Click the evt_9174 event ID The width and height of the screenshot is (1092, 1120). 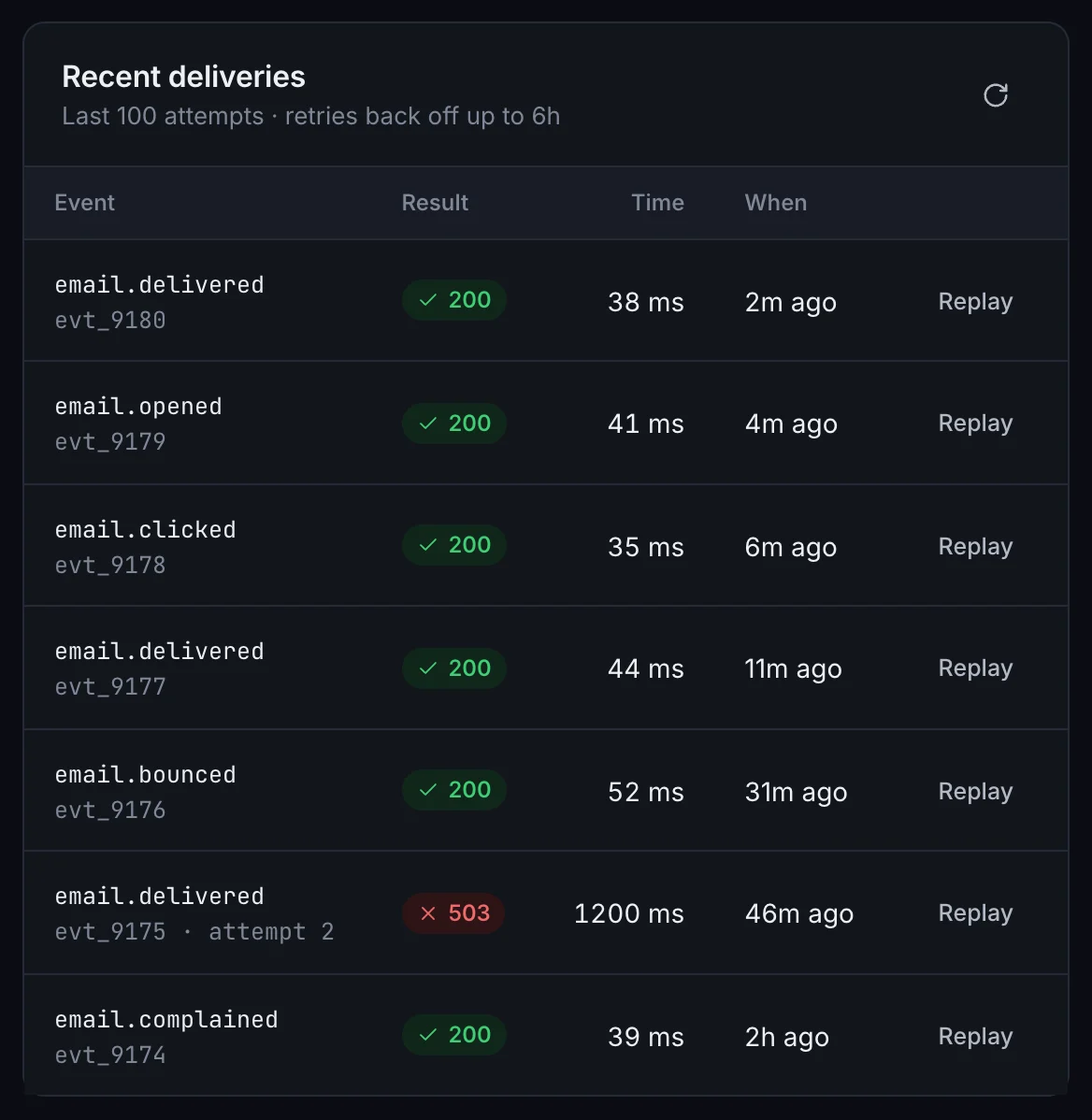point(110,1055)
